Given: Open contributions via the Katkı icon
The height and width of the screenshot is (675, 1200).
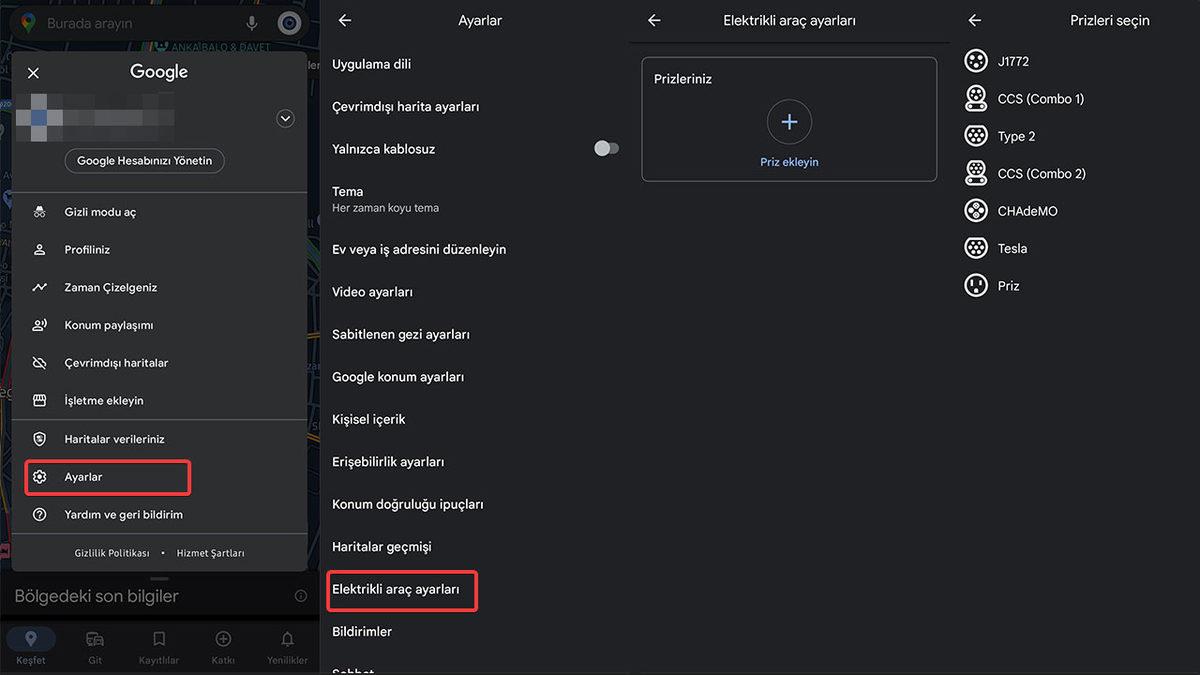Looking at the screenshot, I should [x=223, y=640].
